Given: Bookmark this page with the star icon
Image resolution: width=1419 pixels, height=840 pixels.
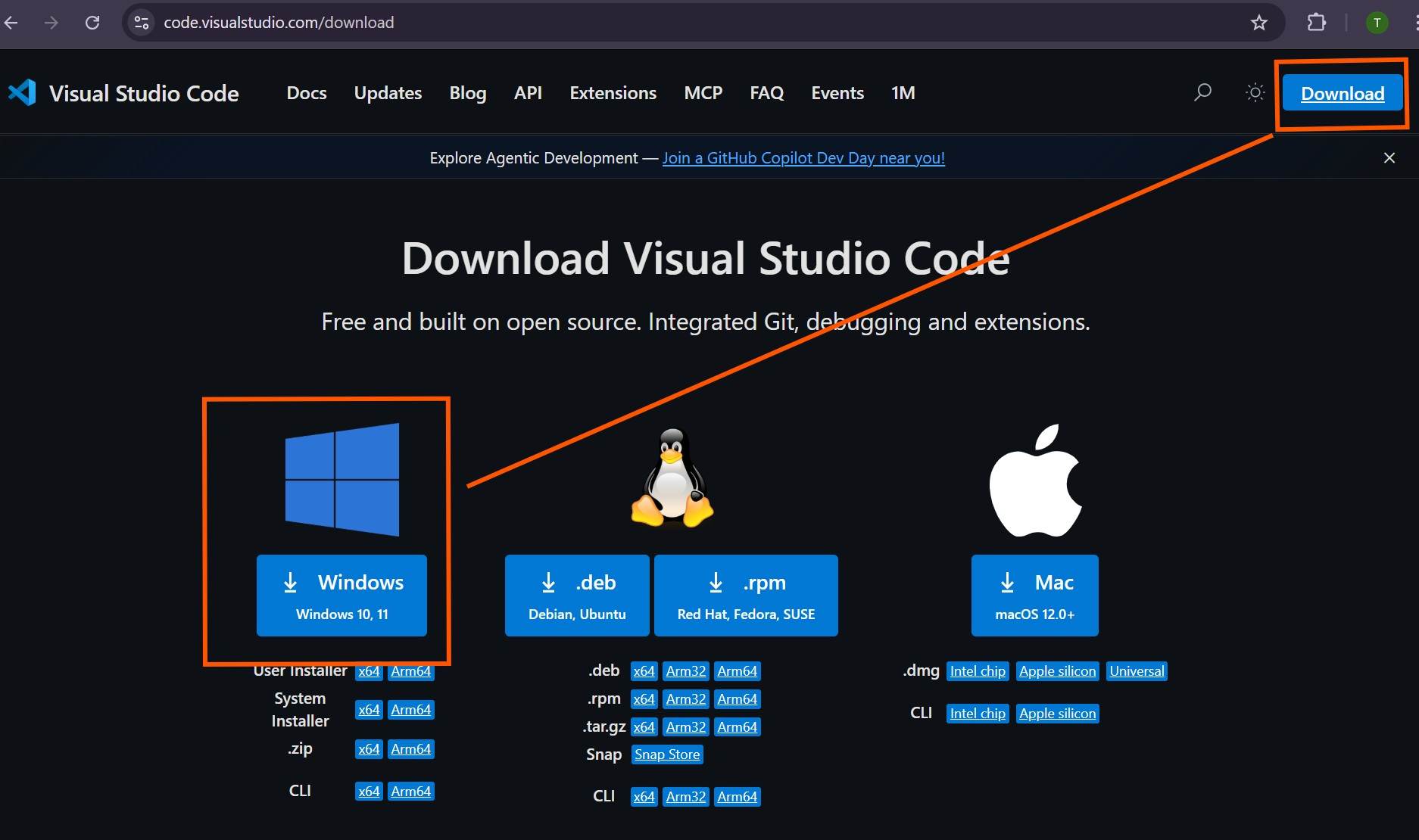Looking at the screenshot, I should click(x=1259, y=23).
